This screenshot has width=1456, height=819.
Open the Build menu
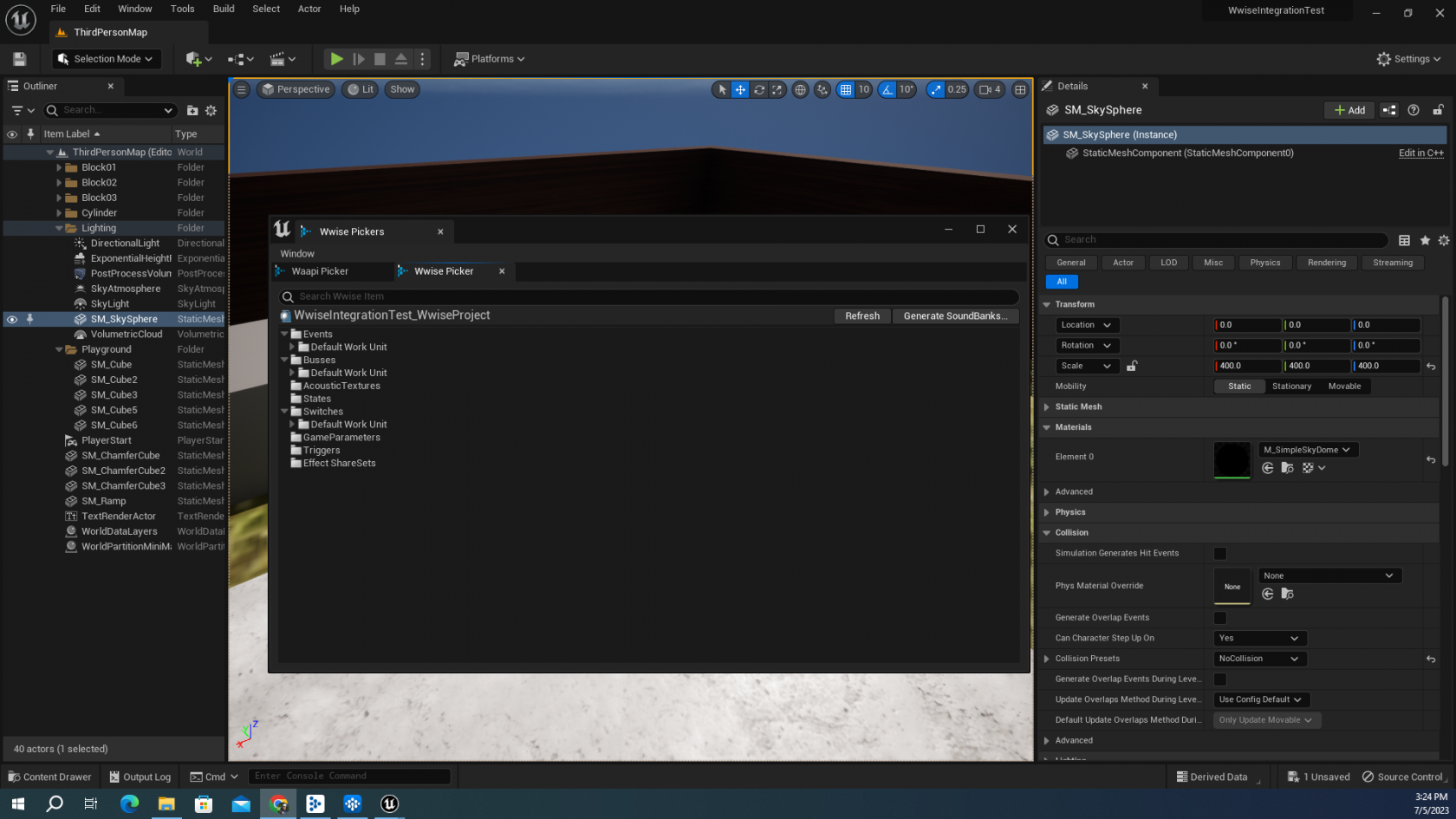coord(224,9)
